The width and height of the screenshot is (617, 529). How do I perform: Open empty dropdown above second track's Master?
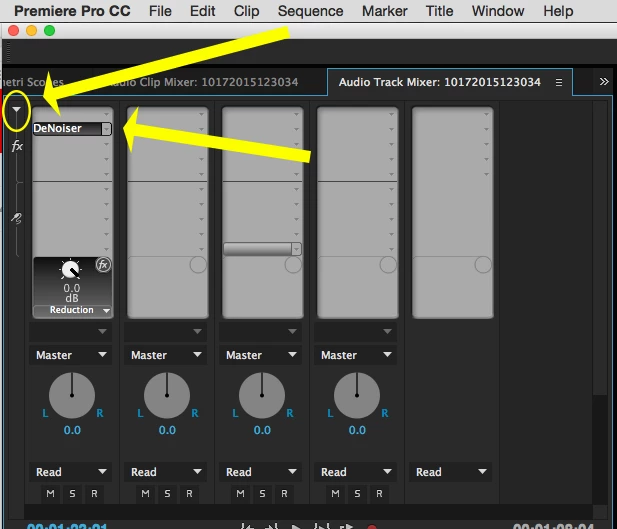click(x=165, y=331)
